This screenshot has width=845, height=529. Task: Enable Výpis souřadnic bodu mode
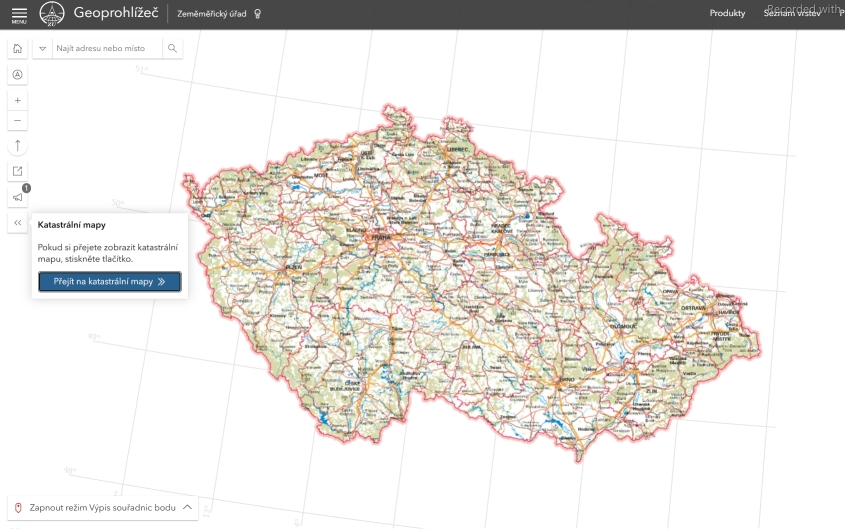click(x=95, y=508)
